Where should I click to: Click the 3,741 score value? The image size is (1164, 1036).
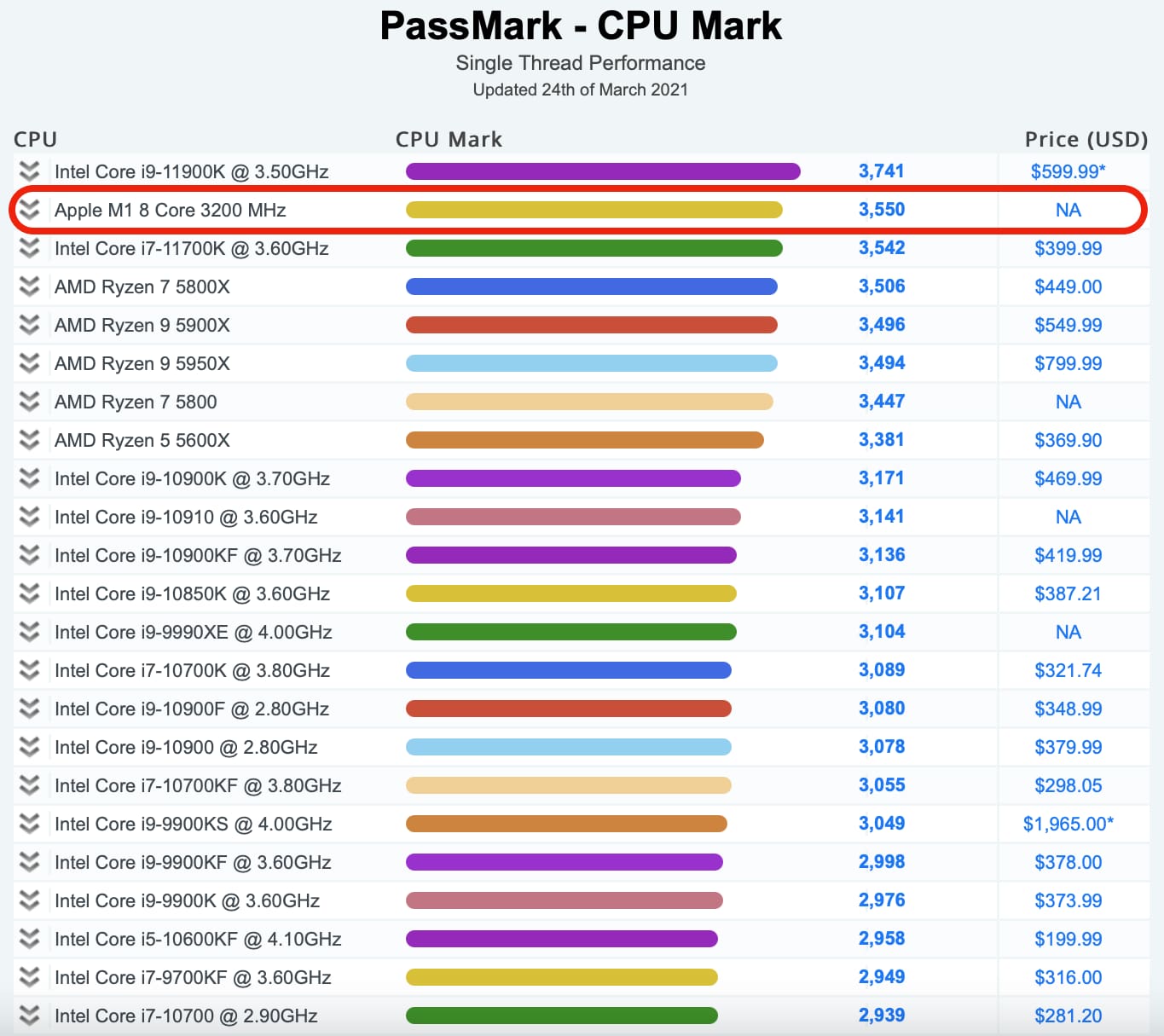(882, 171)
